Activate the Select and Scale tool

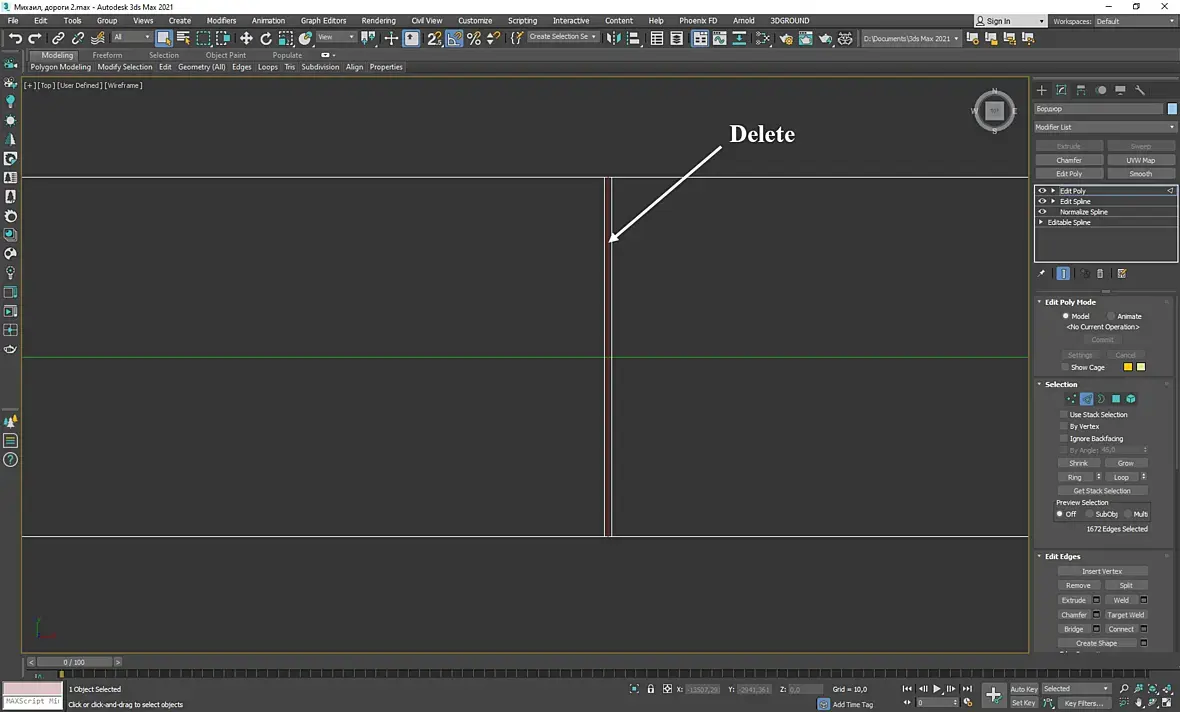point(285,38)
